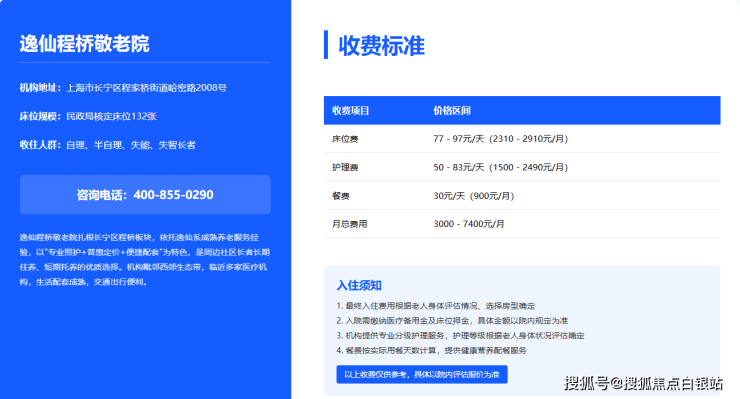The image size is (740, 399).
Task: Click the 50 - 83元/天 price cell
Action: (x=501, y=167)
